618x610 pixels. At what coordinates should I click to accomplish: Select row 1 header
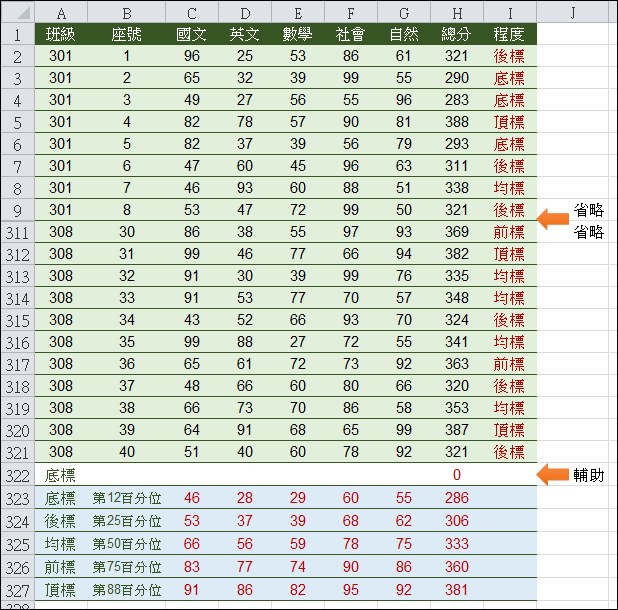18,35
